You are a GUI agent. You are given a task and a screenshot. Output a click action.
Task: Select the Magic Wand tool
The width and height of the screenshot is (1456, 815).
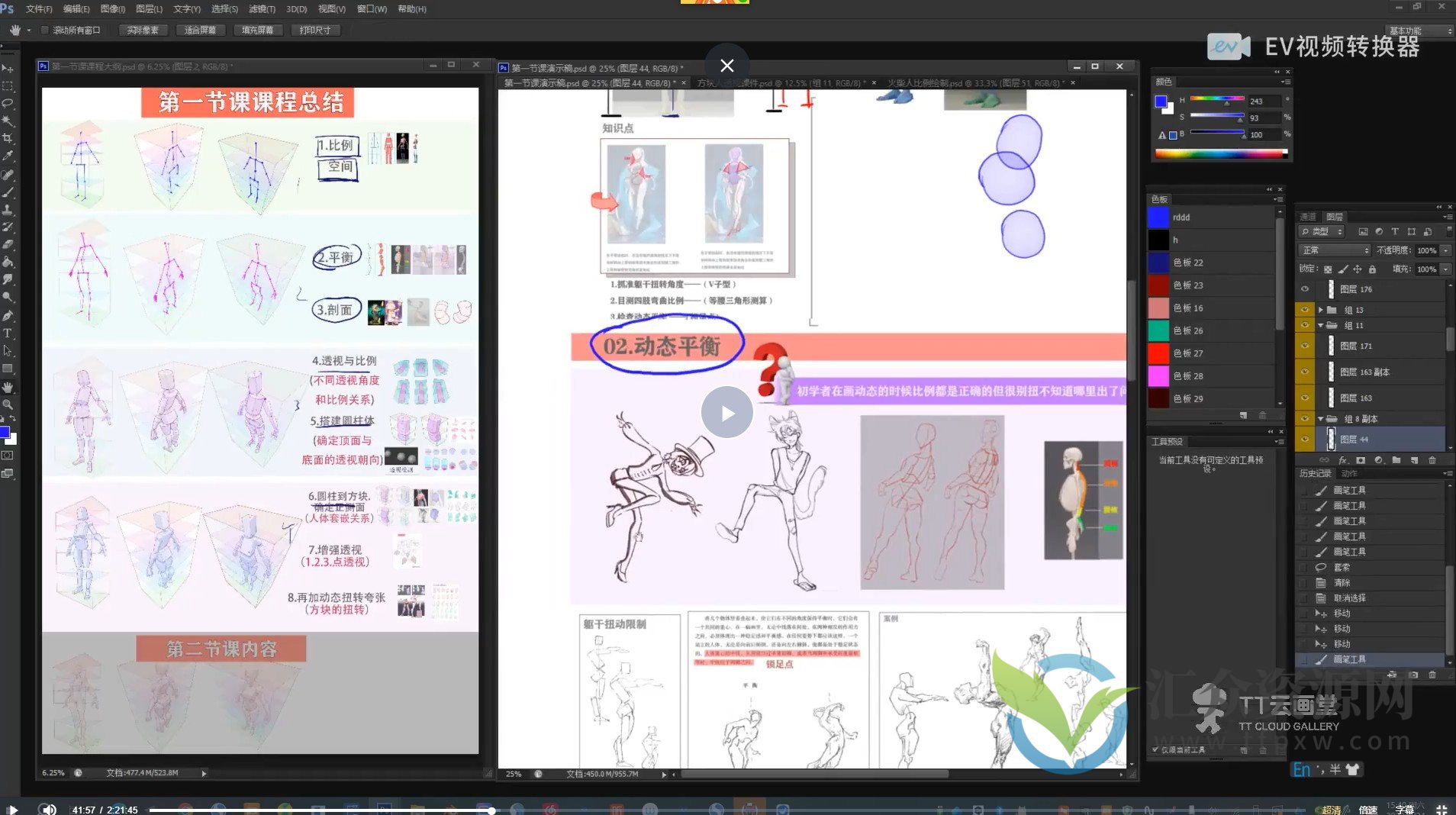[8, 121]
